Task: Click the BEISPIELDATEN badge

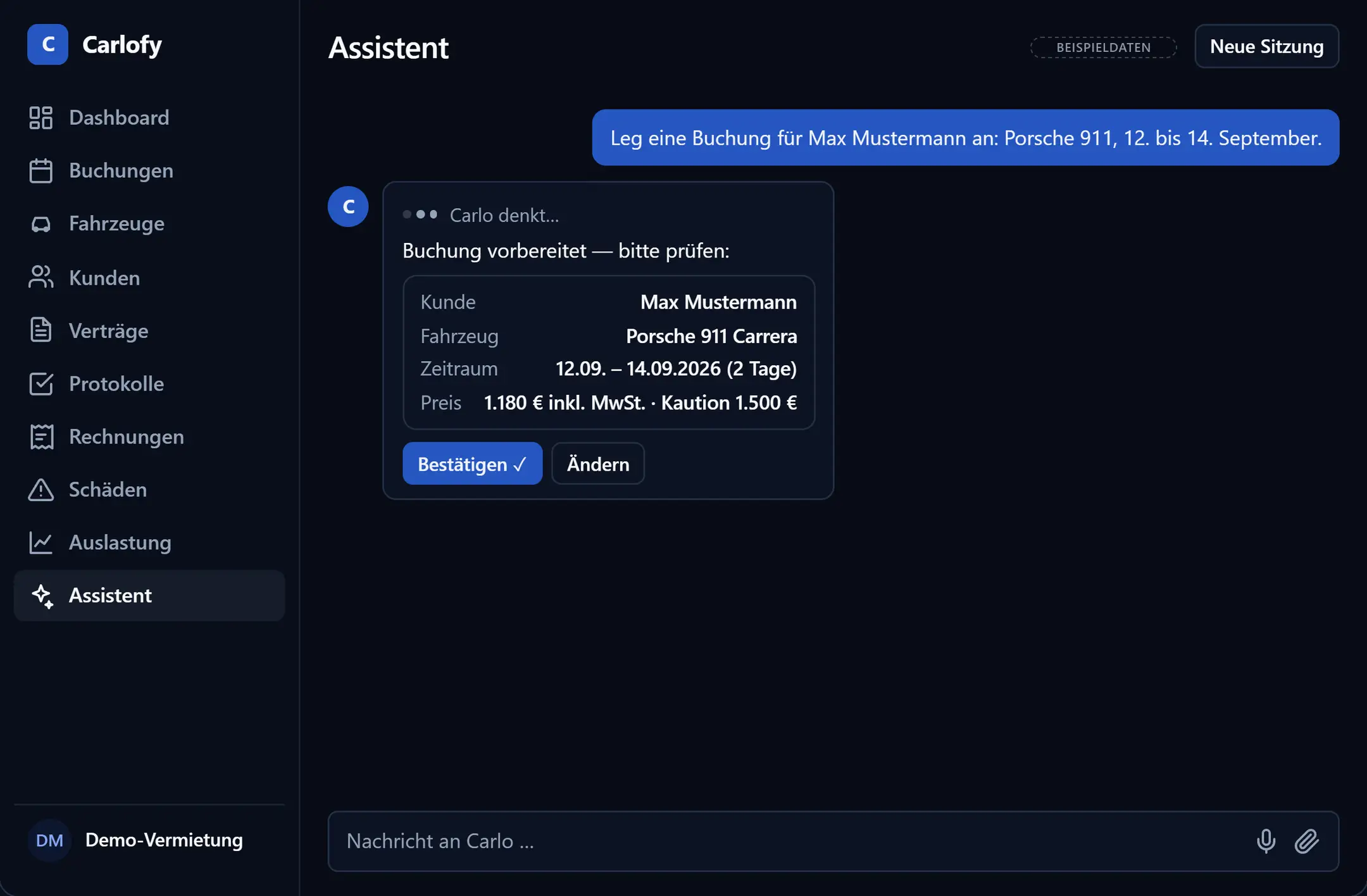Action: tap(1104, 47)
